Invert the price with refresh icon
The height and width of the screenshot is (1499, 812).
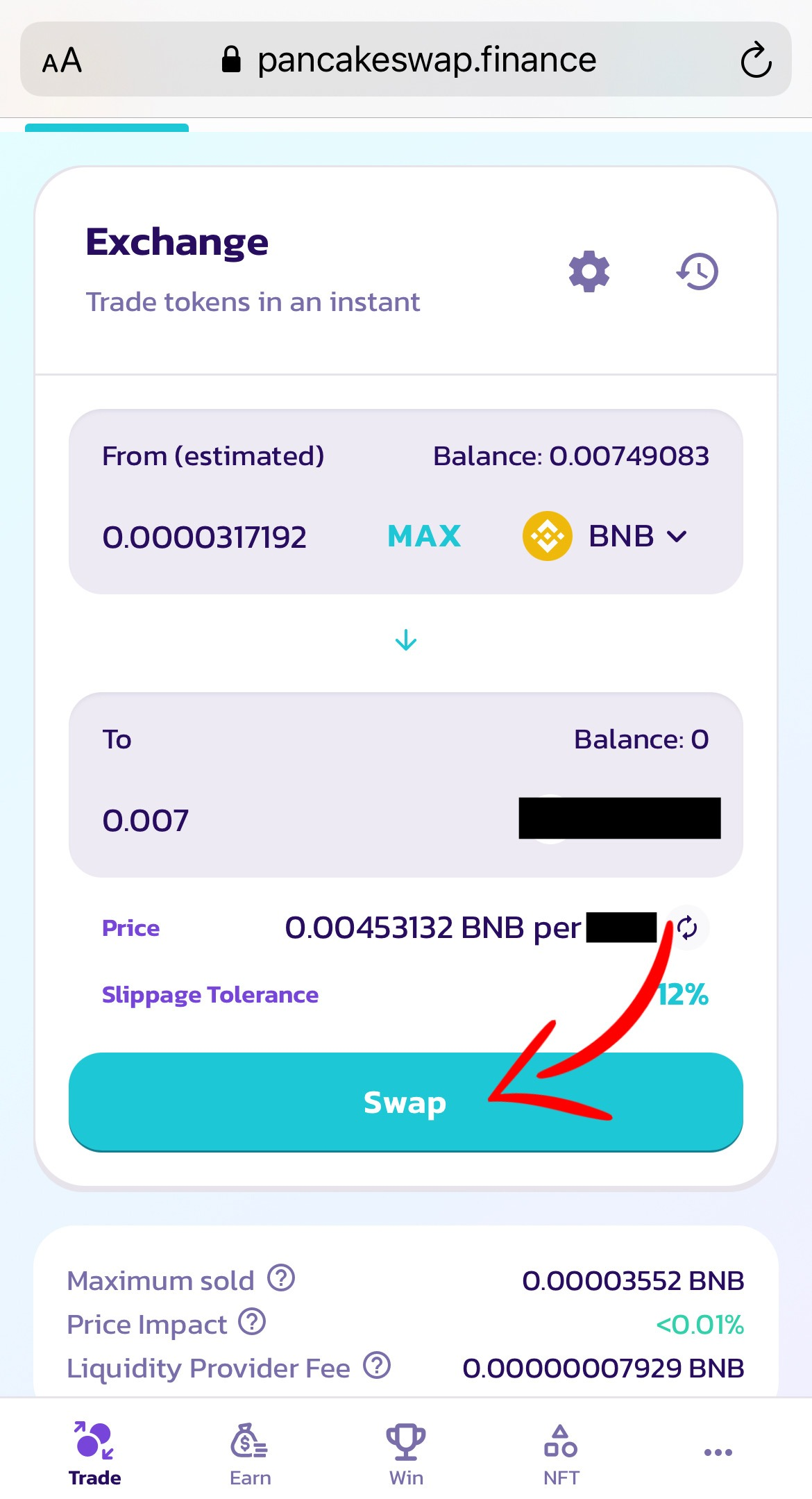tap(687, 928)
